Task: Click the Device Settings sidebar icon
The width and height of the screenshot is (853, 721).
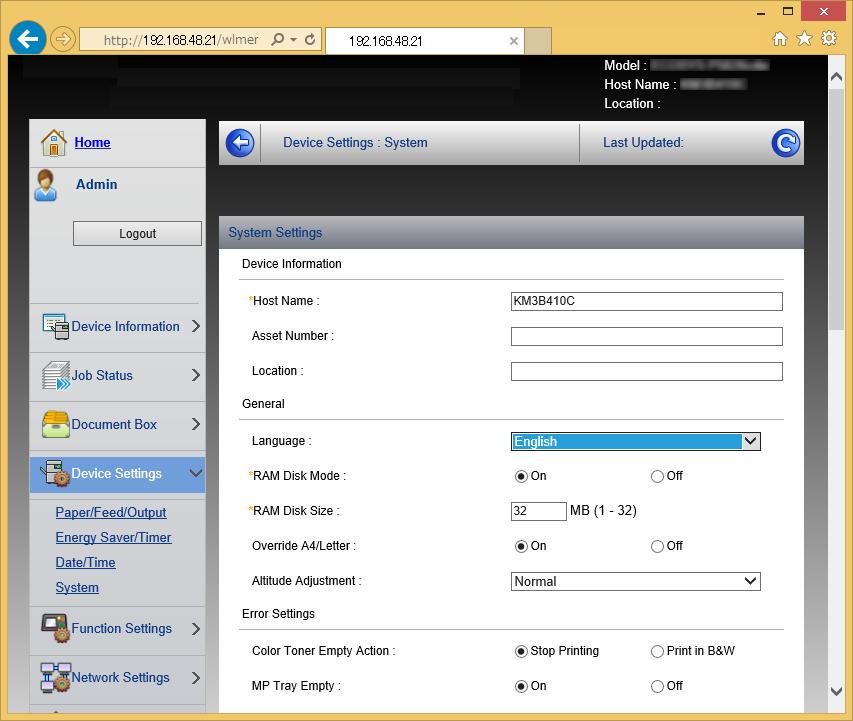Action: coord(56,473)
